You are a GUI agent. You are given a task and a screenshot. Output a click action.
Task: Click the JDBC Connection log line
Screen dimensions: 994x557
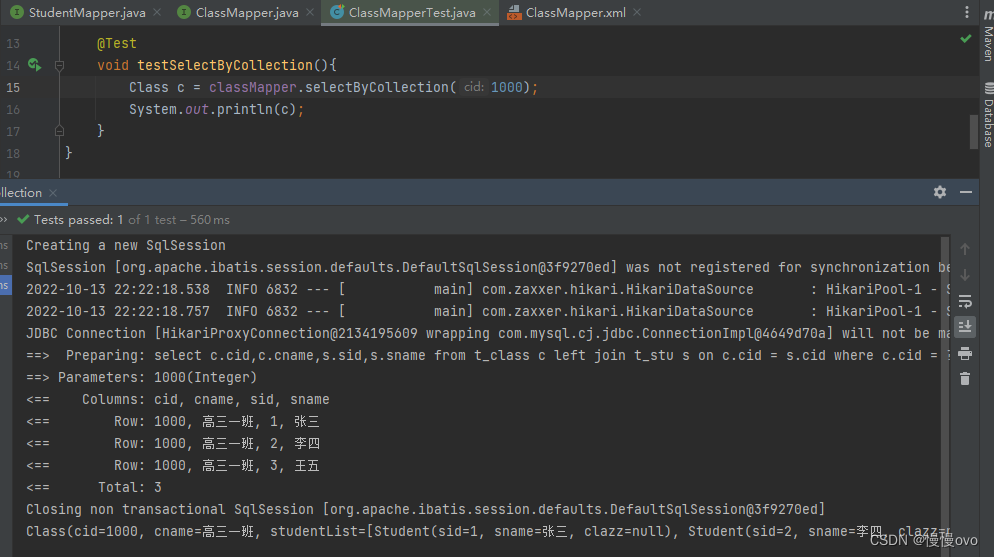click(487, 333)
